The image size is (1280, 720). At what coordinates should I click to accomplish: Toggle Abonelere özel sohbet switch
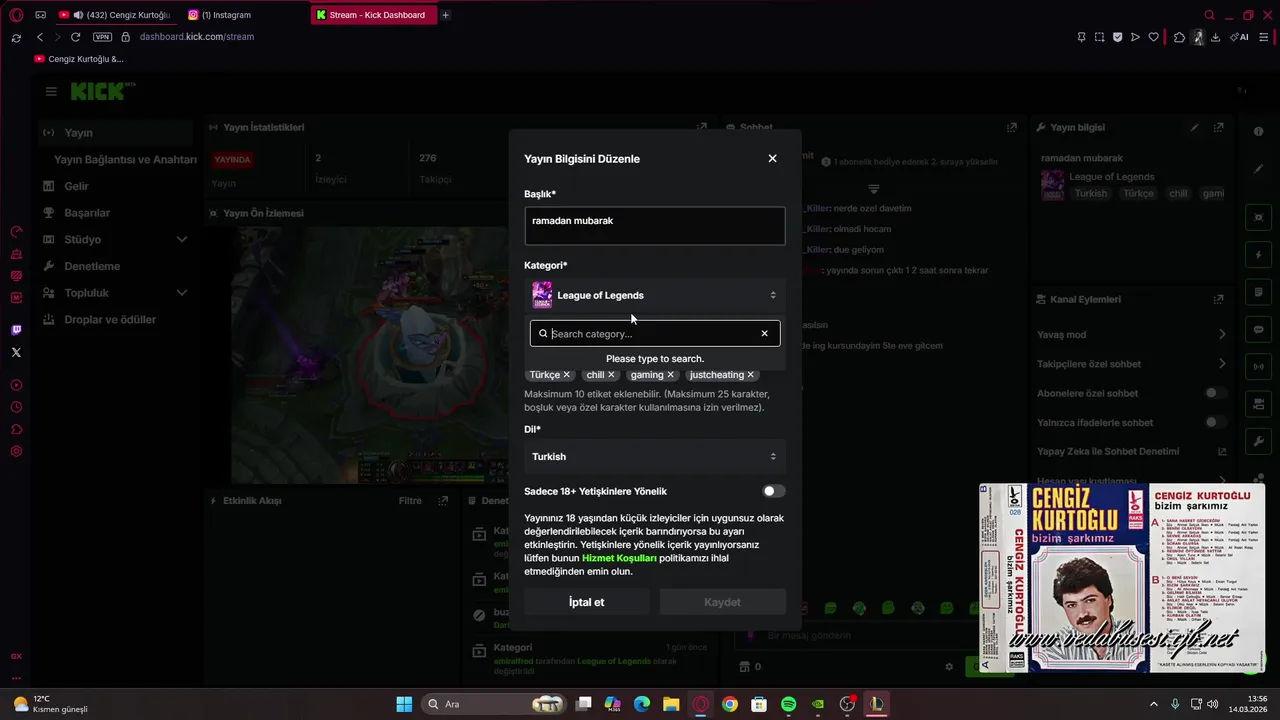click(x=1215, y=393)
